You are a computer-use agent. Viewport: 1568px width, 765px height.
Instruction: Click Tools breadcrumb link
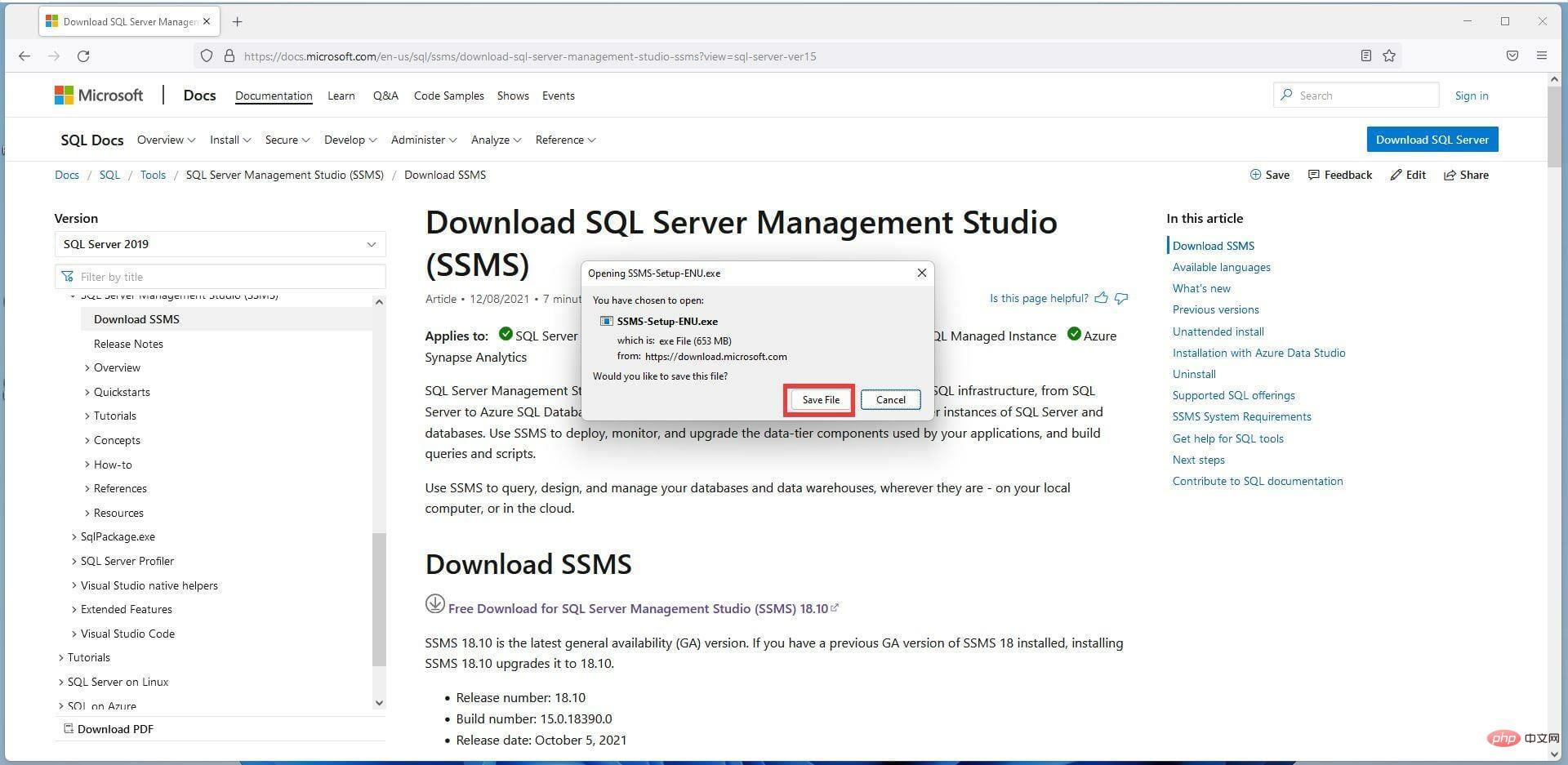point(153,175)
